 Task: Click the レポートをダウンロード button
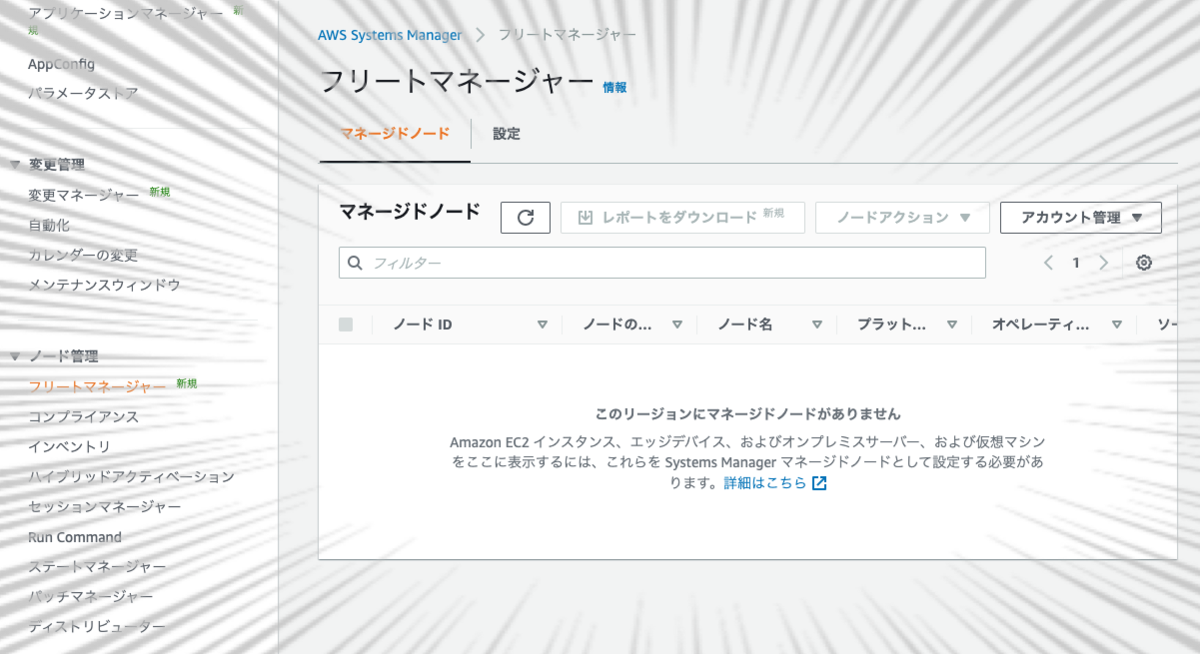pos(683,217)
